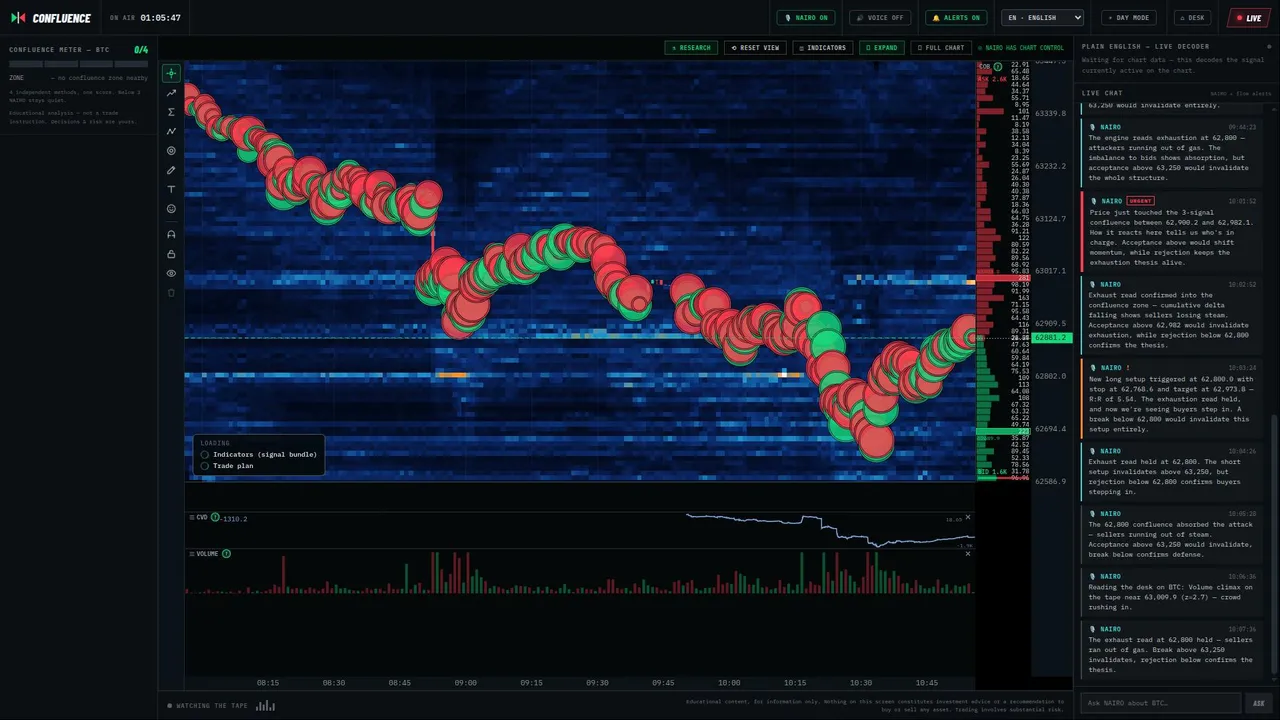The height and width of the screenshot is (720, 1280).
Task: Click the green 62881.2 current price label
Action: pyautogui.click(x=1053, y=338)
